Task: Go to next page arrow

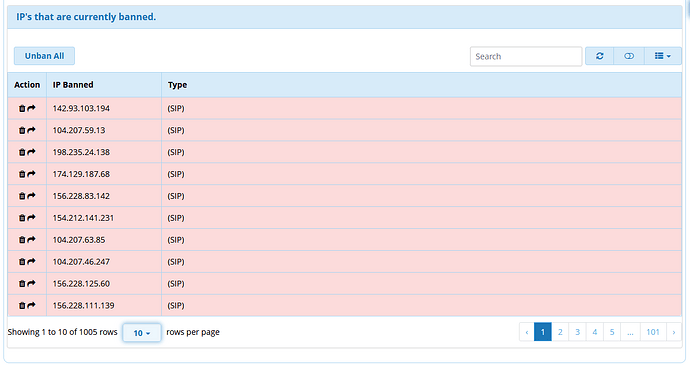Action: tap(674, 332)
